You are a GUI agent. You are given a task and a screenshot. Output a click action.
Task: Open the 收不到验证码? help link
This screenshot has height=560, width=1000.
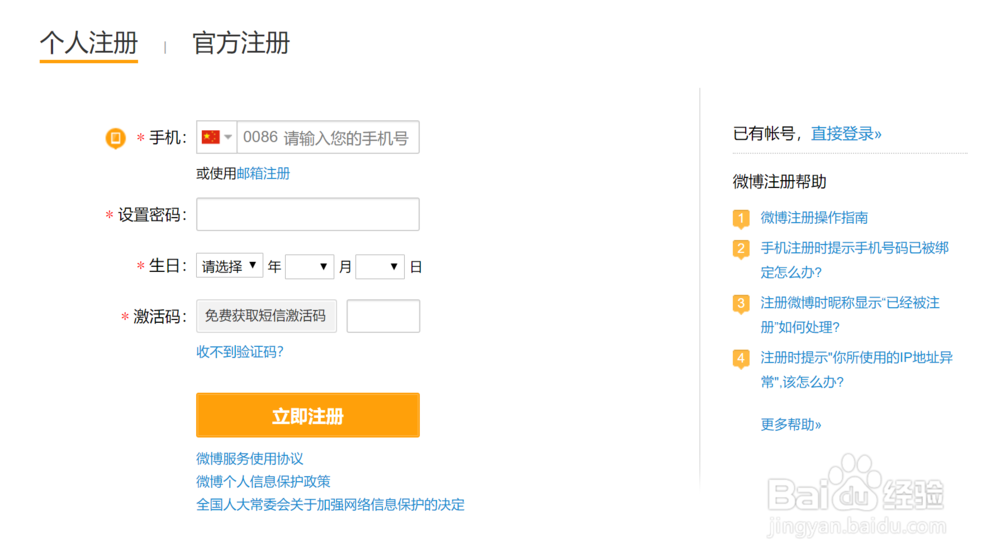(x=240, y=352)
